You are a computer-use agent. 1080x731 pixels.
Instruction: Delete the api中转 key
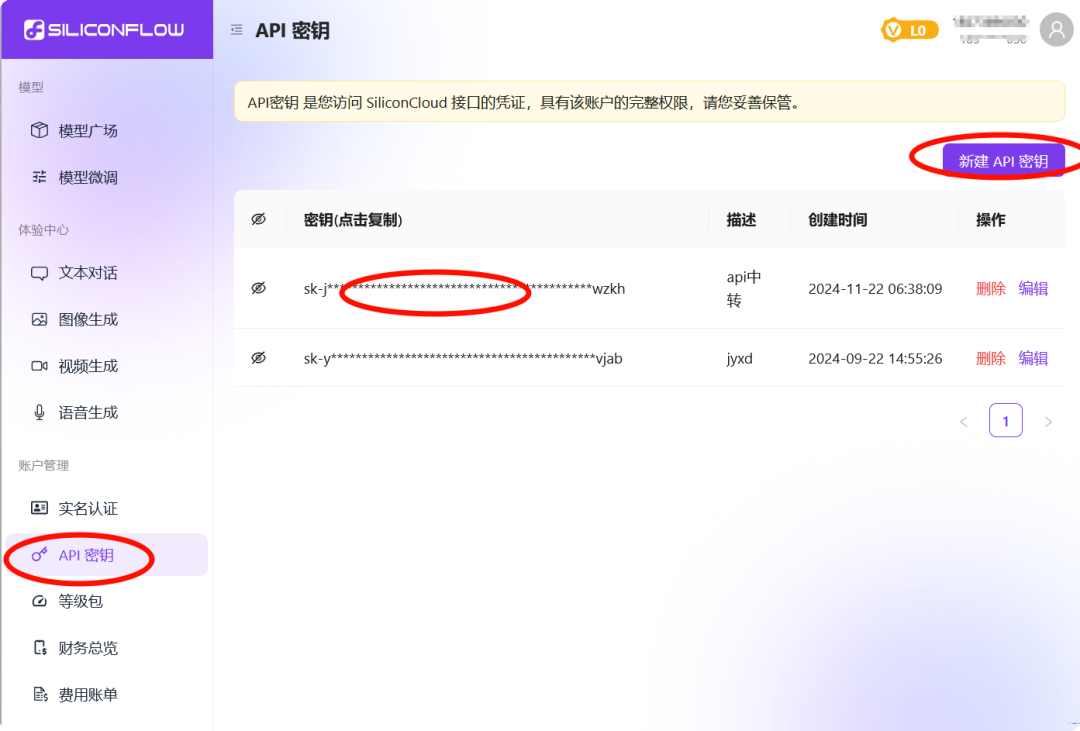click(990, 289)
